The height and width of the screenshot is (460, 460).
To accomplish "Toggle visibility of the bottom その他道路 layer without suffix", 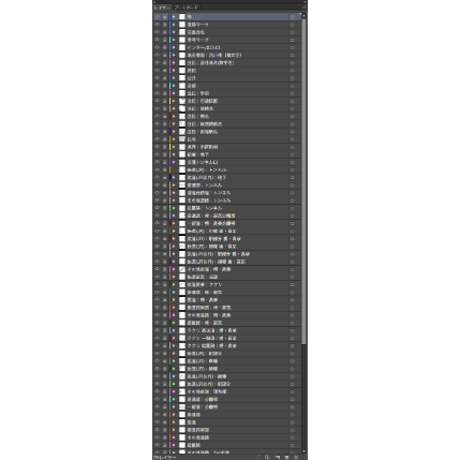I will [157, 437].
